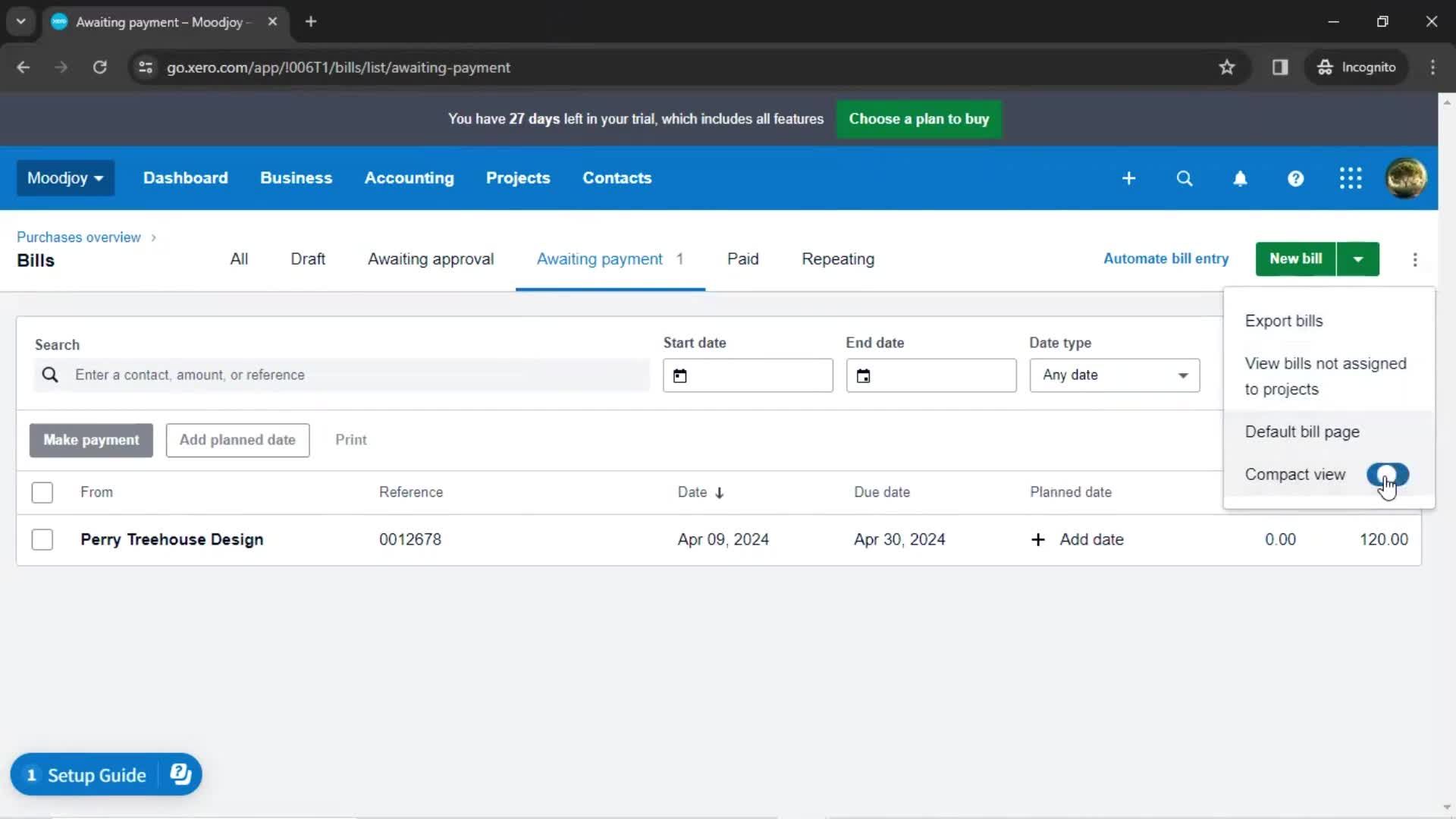Open the Xero header search icon
The width and height of the screenshot is (1456, 819).
(x=1185, y=178)
